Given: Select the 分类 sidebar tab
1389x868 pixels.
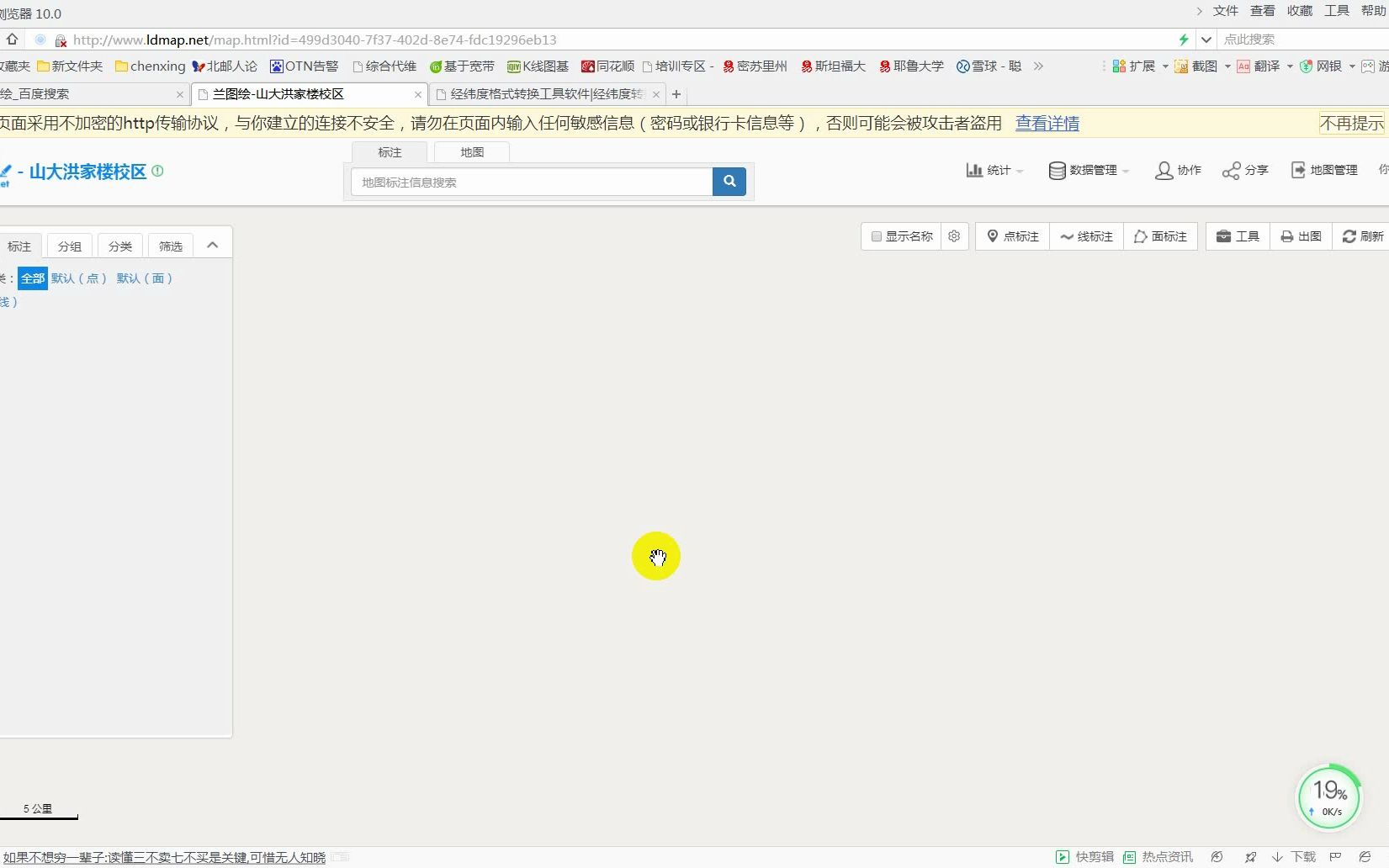Looking at the screenshot, I should point(120,246).
